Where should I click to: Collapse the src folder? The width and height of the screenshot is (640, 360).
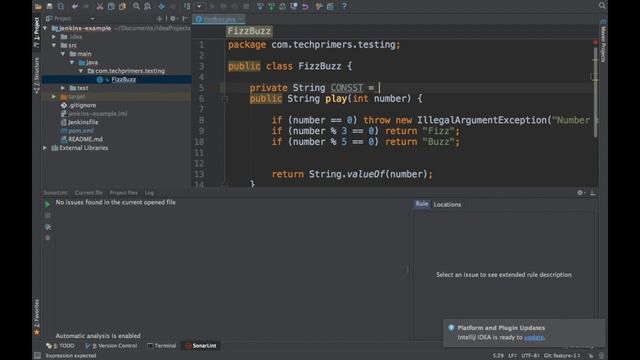[54, 45]
